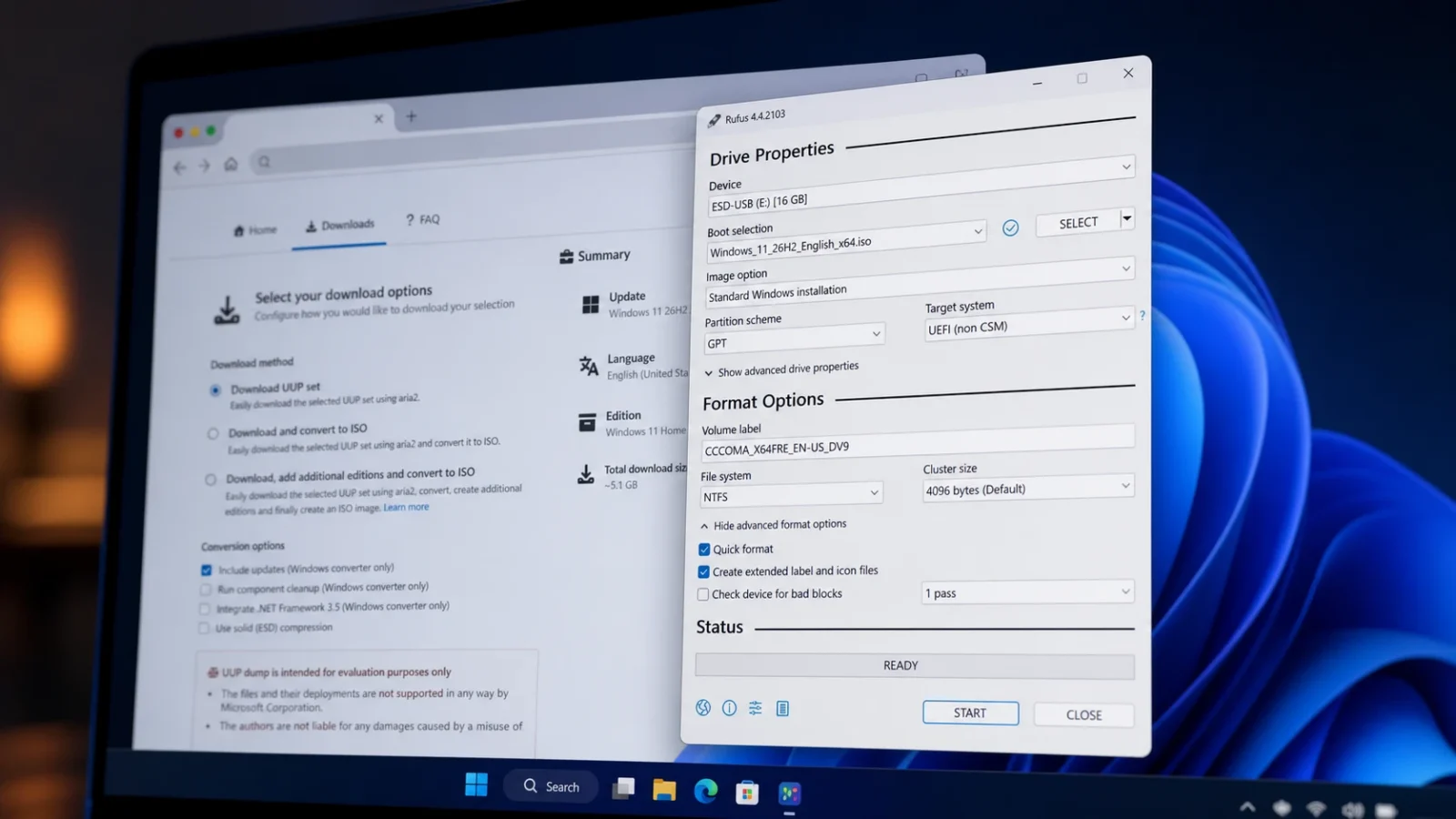This screenshot has height=819, width=1456.
Task: Uncheck Include updates conversion option
Action: [x=207, y=571]
